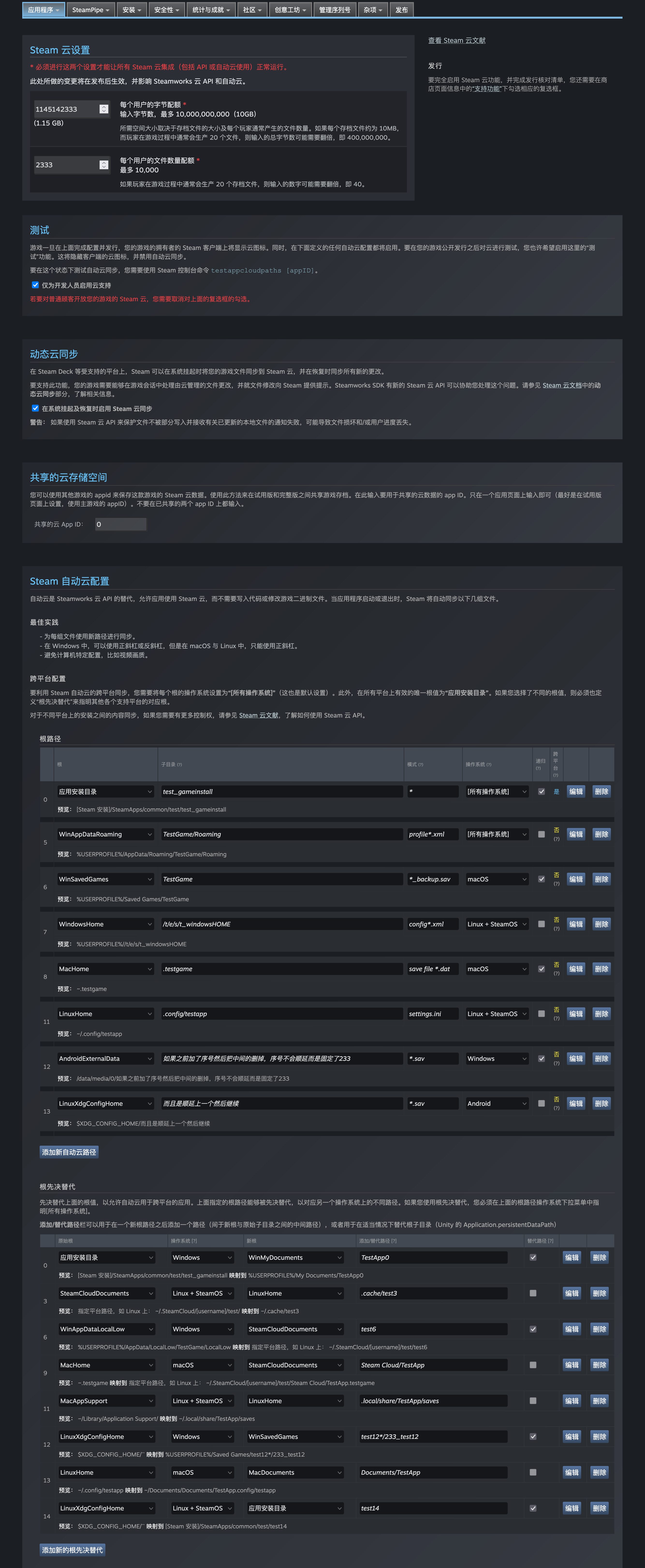645x1568 pixels.
Task: Click the (?) help icon next to 子目录
Action: [x=180, y=764]
